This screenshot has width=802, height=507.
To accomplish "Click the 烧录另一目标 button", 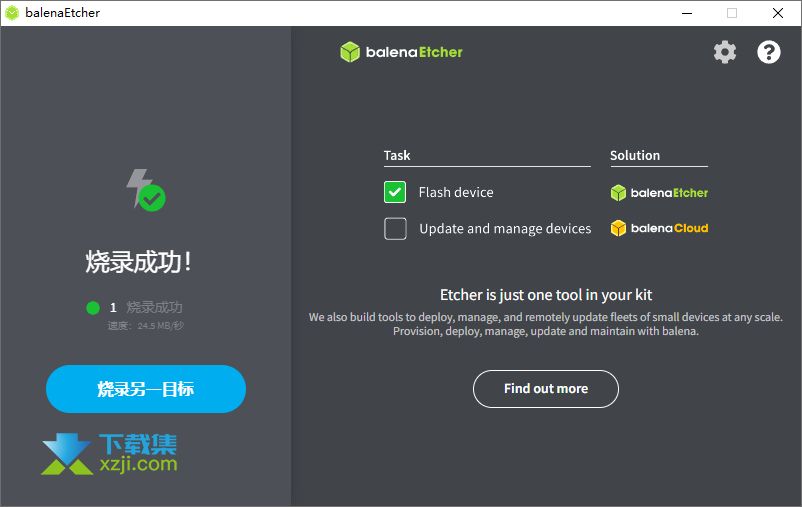I will (x=146, y=389).
